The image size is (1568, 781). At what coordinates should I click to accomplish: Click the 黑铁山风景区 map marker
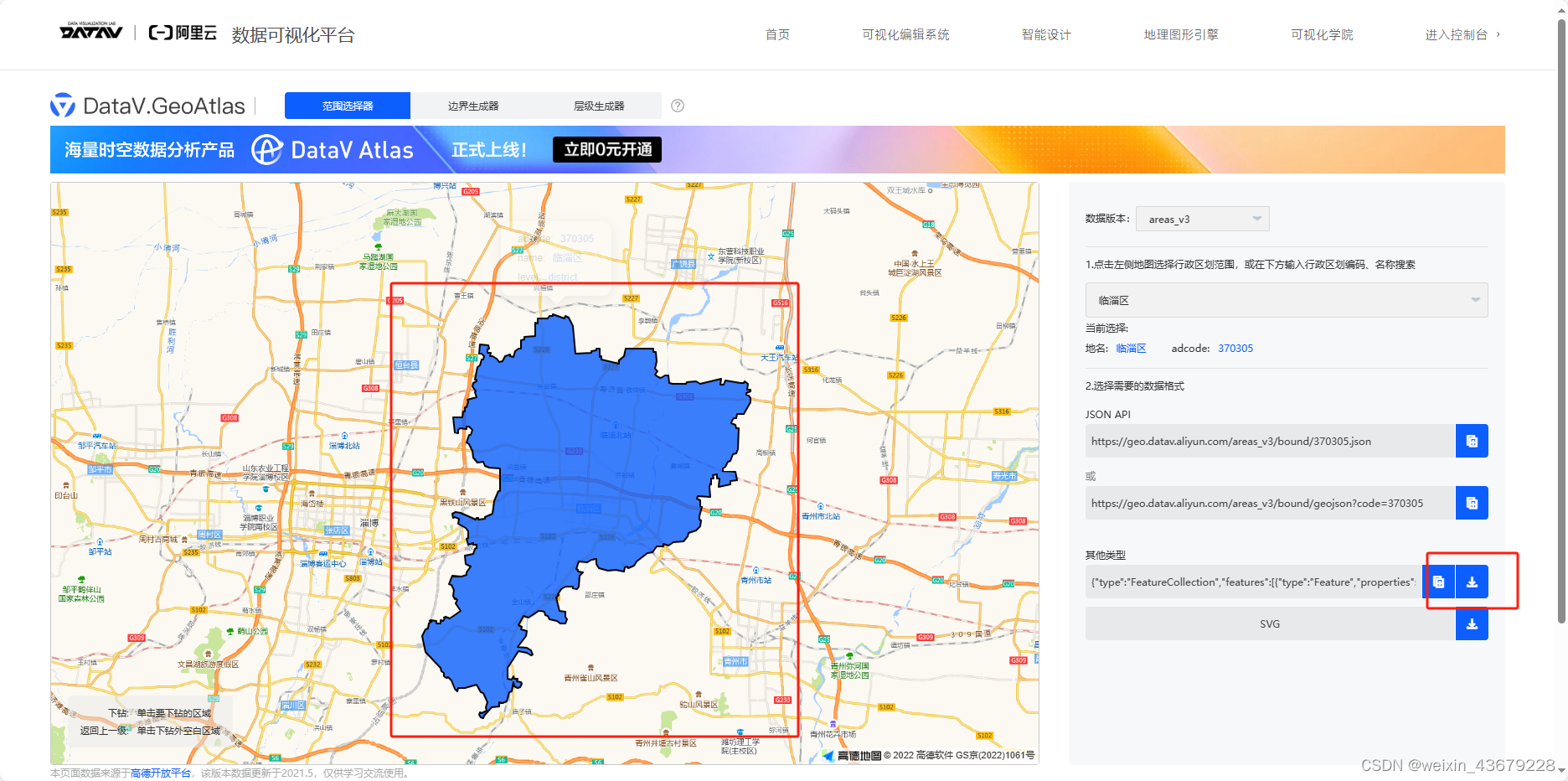[462, 499]
